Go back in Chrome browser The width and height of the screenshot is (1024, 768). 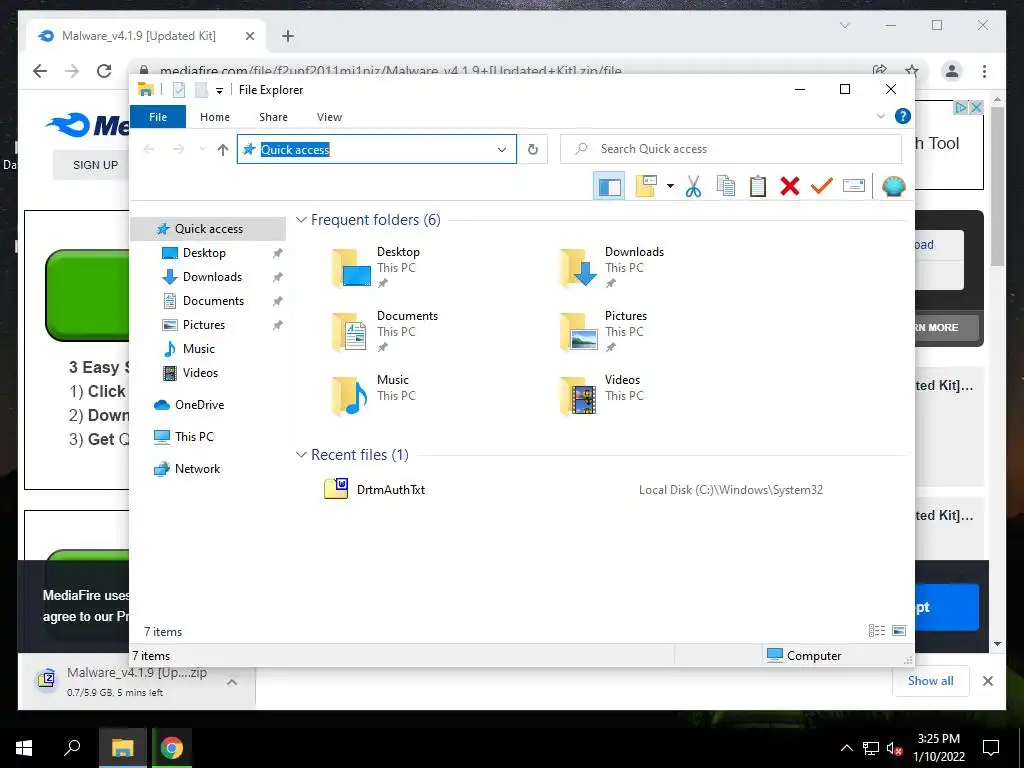pos(40,71)
